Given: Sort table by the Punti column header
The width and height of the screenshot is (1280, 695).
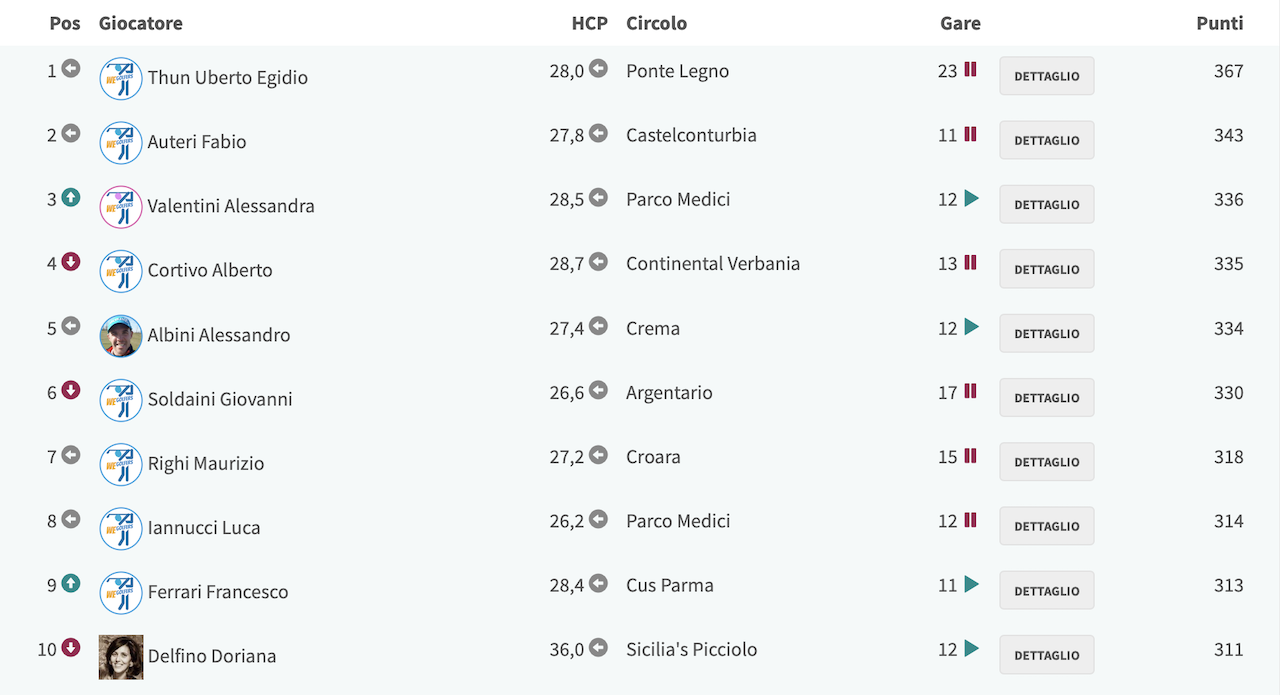Looking at the screenshot, I should coord(1220,23).
